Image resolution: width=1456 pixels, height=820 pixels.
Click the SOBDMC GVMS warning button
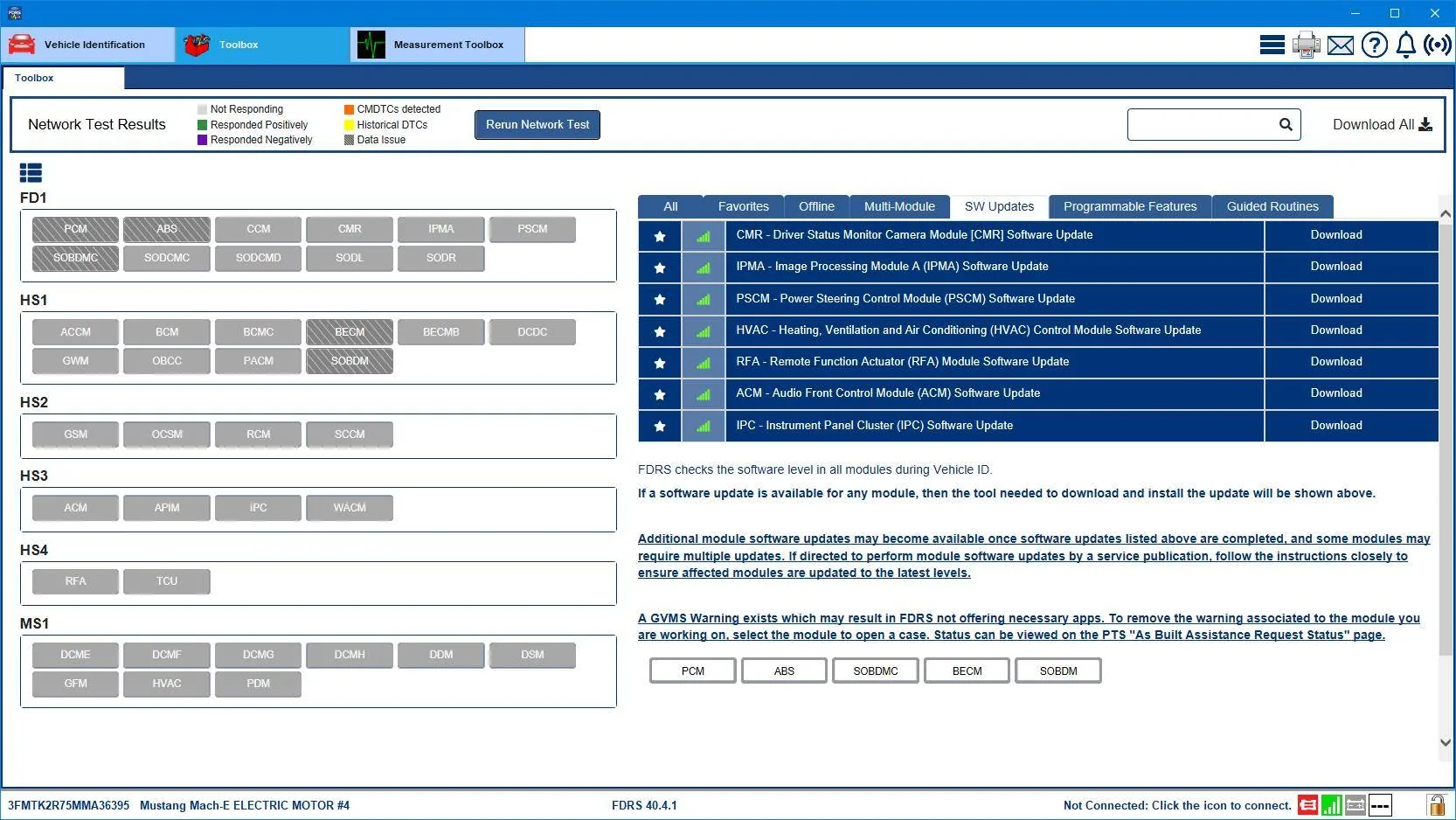pos(876,671)
